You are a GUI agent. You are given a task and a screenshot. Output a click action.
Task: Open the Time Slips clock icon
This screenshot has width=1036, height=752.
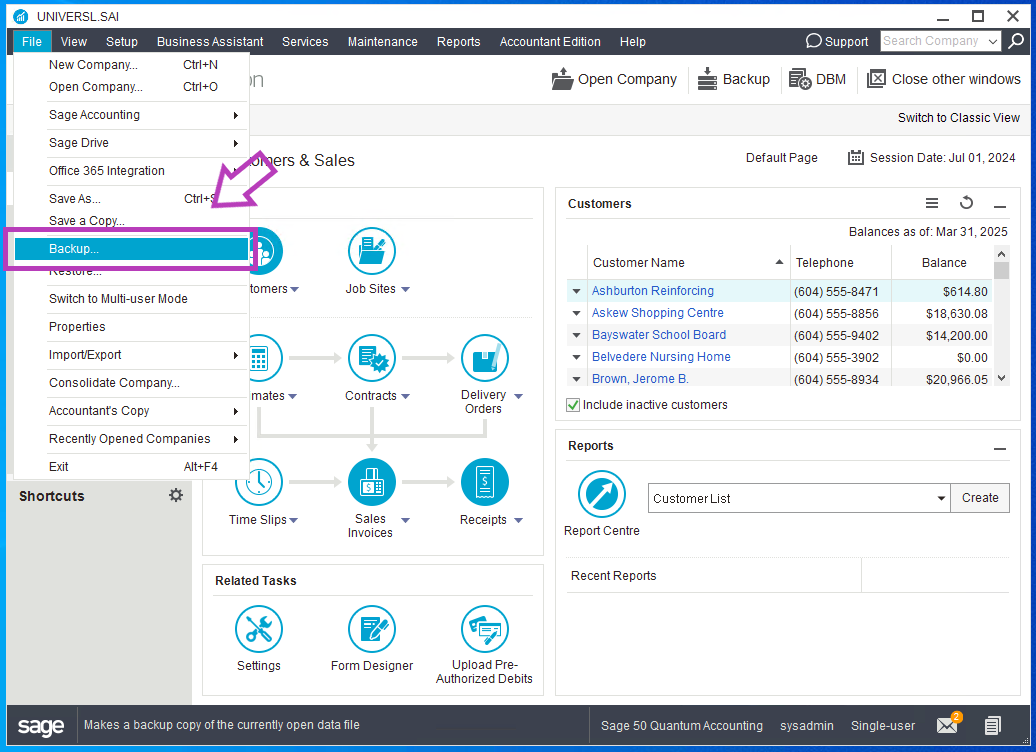pos(259,482)
